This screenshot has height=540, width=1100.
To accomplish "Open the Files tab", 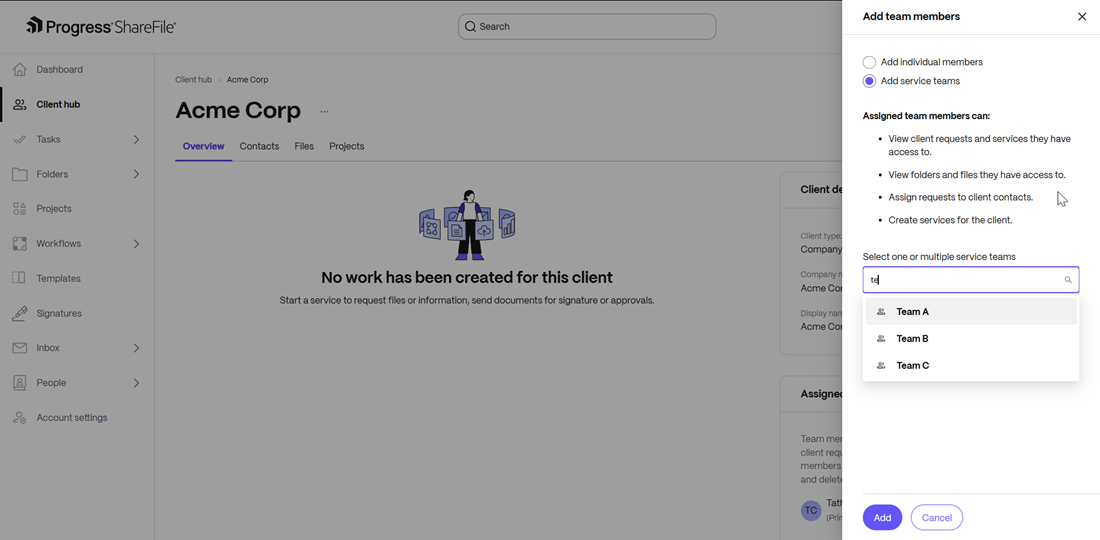I will [x=304, y=146].
